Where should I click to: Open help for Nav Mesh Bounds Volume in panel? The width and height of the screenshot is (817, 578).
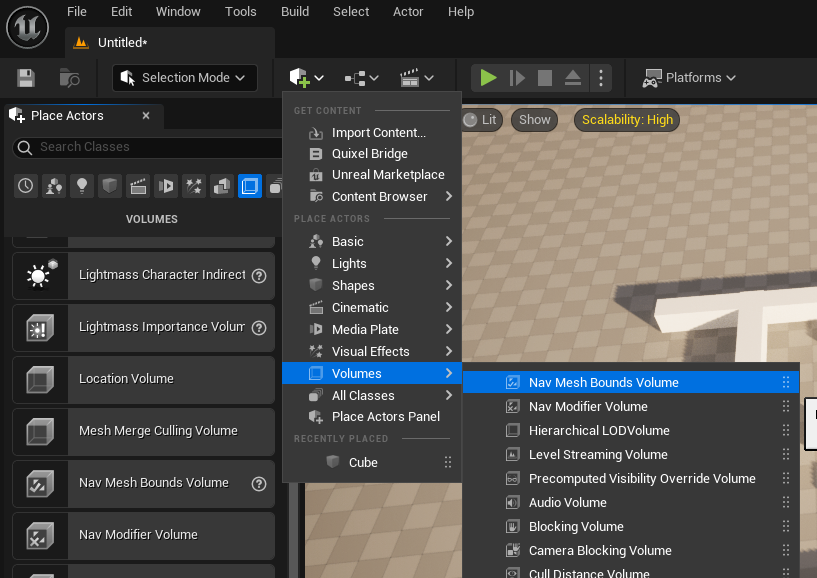[259, 484]
